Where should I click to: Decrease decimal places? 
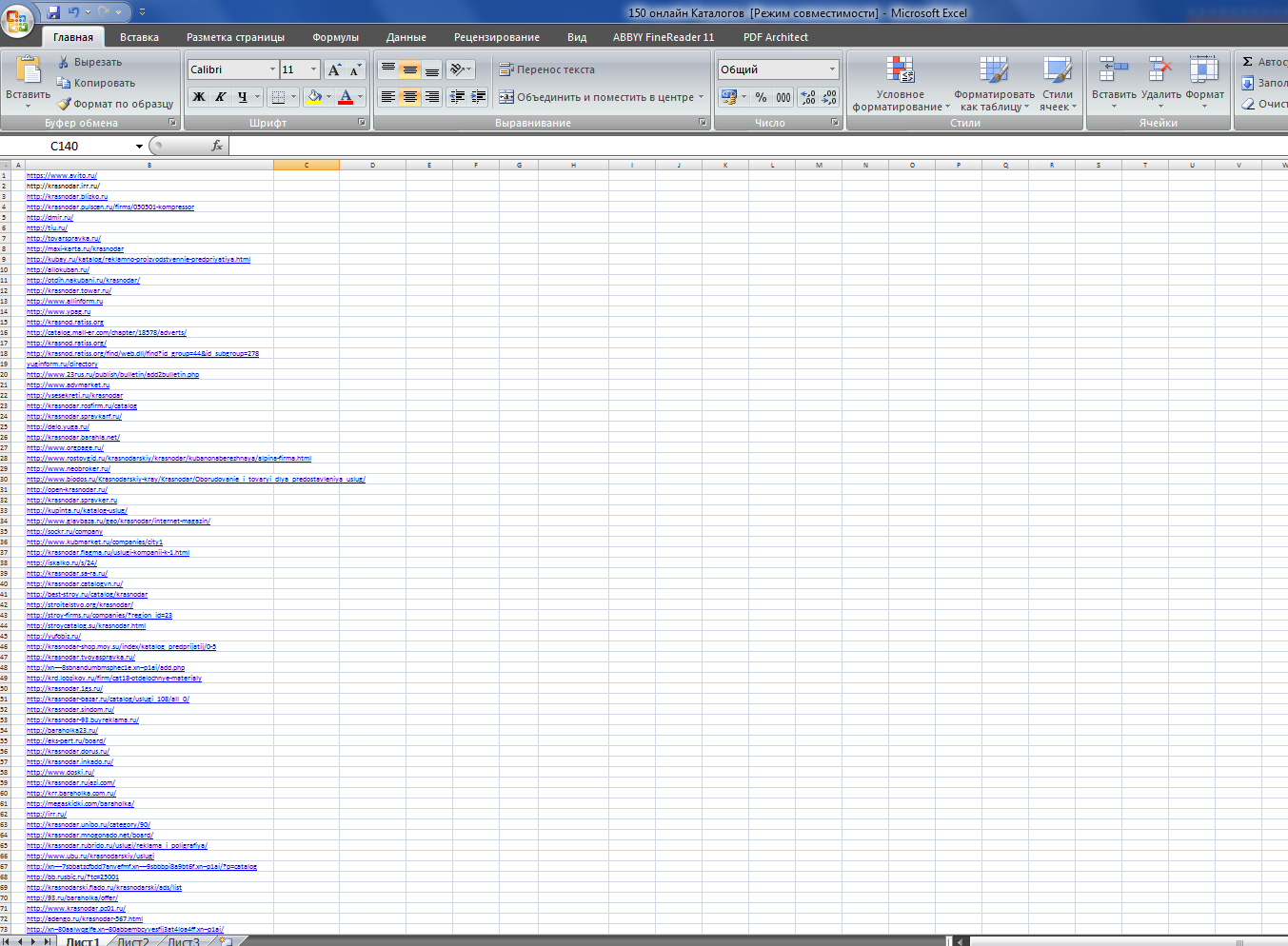click(x=829, y=97)
